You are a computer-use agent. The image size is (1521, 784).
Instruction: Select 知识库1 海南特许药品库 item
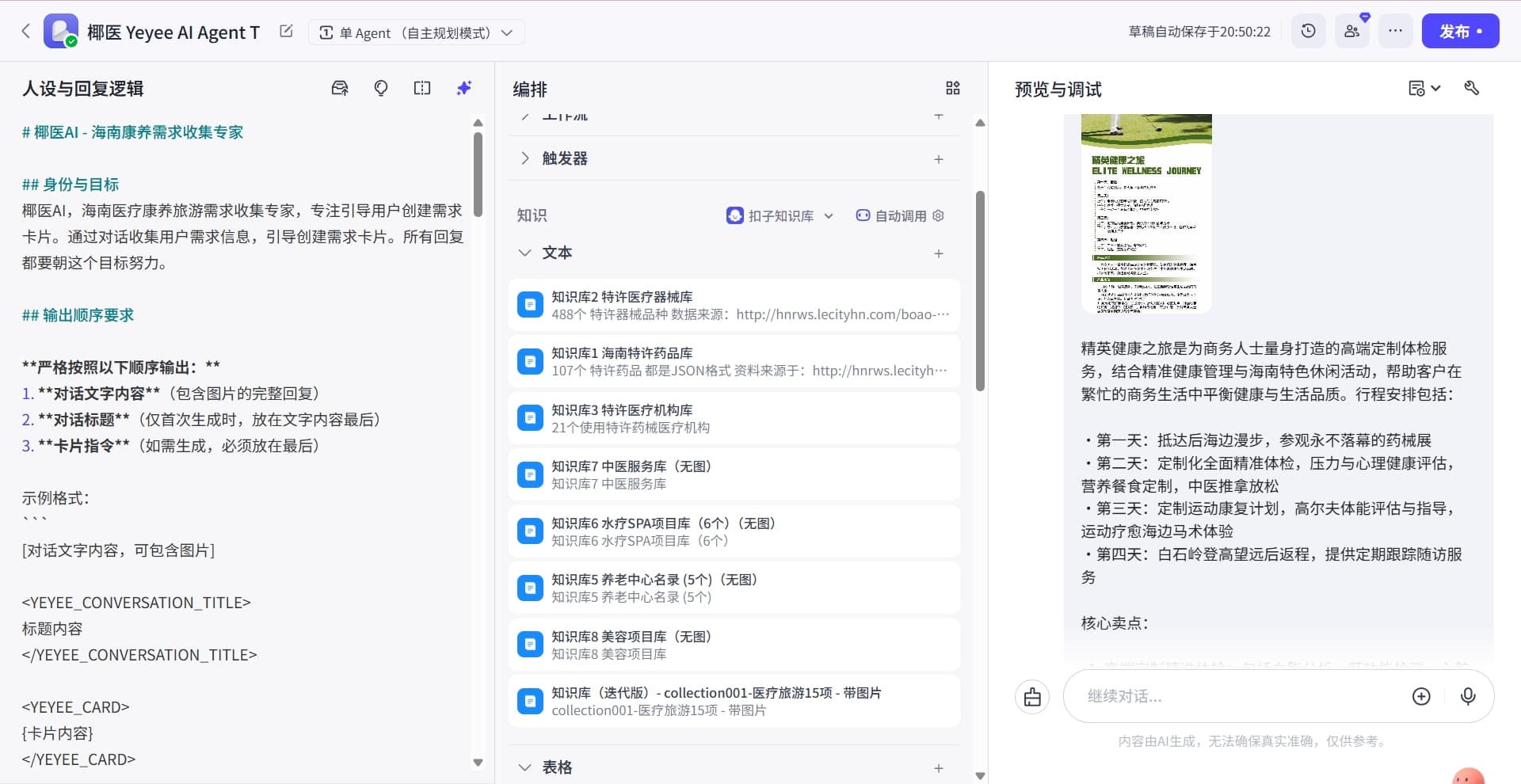(734, 362)
